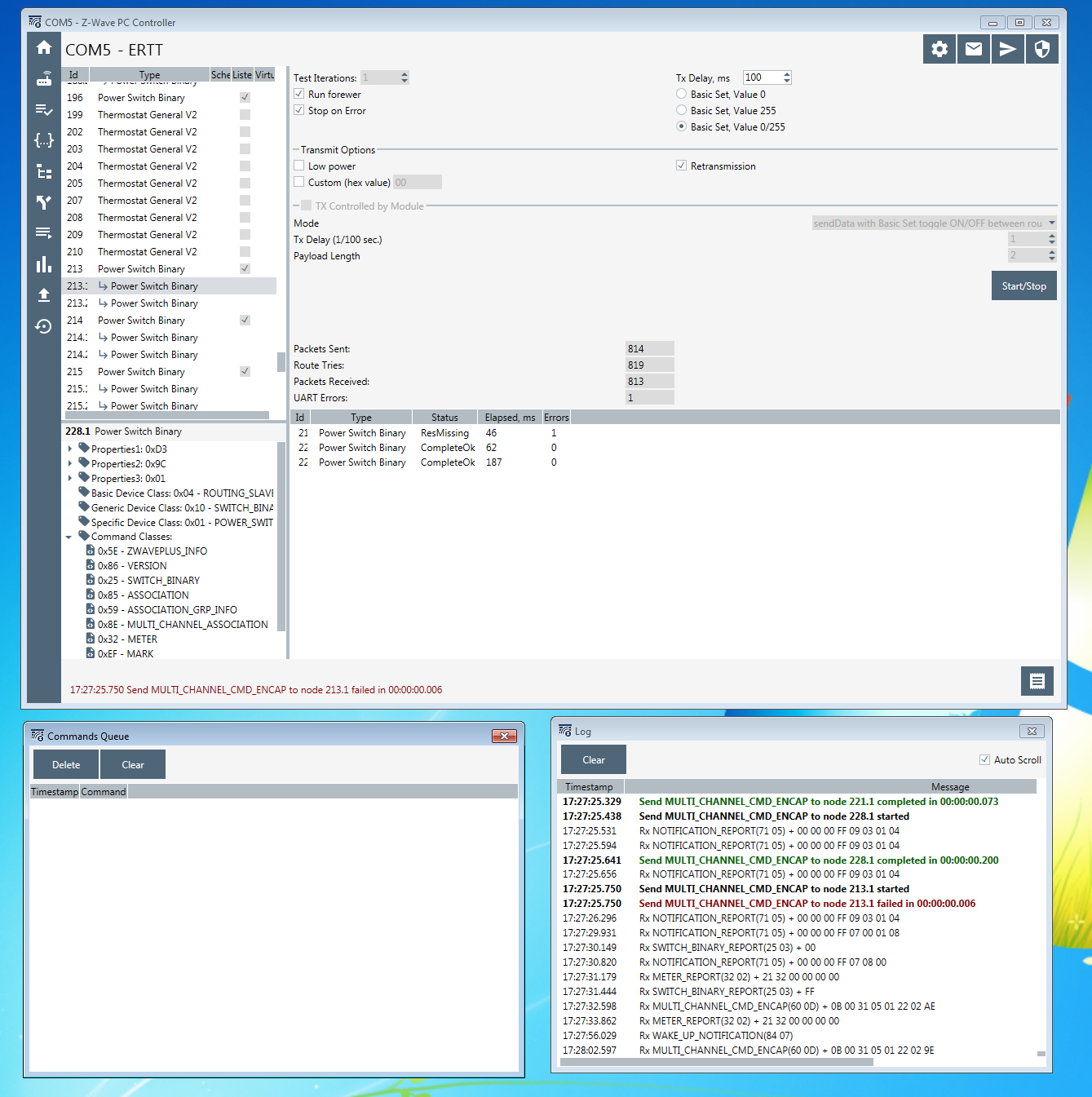1092x1097 pixels.
Task: Select the WAKE_UP_NOTIFICATION log entry
Action: [798, 1035]
